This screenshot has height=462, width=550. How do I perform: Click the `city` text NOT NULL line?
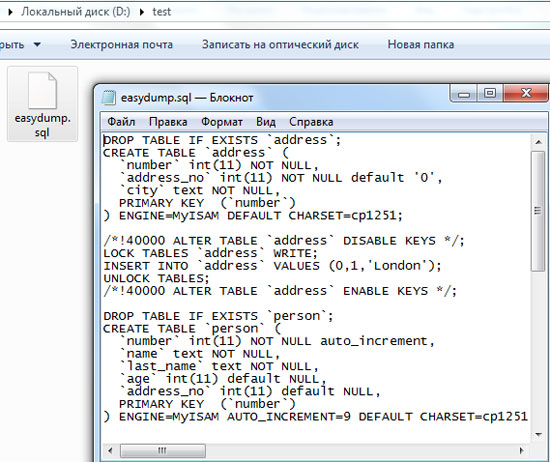tap(199, 190)
